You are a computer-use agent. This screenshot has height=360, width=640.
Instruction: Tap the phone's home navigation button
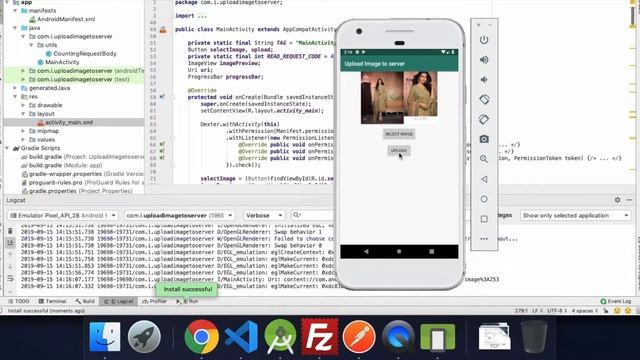pos(399,251)
